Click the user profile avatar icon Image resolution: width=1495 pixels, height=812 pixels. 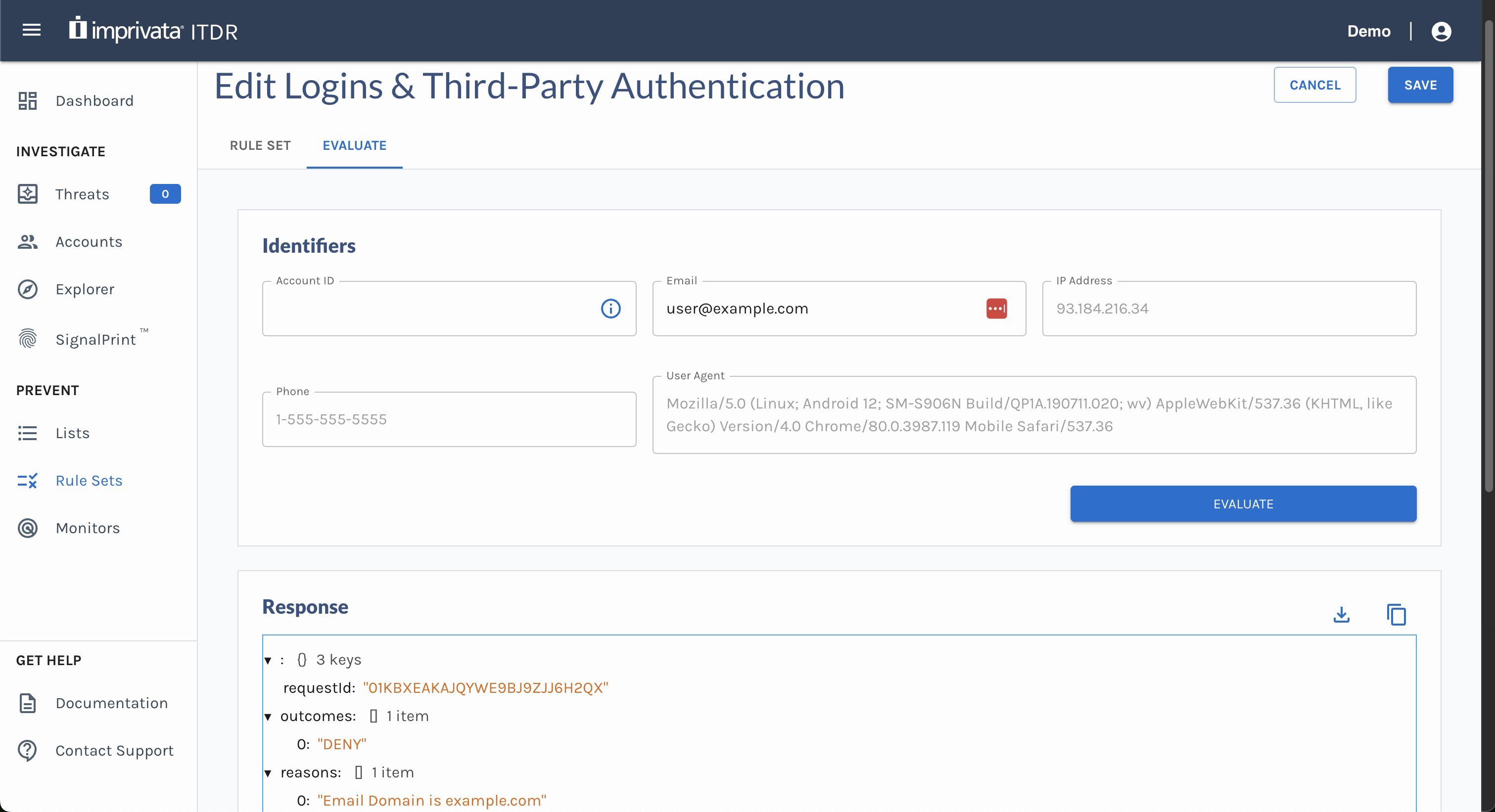point(1441,31)
